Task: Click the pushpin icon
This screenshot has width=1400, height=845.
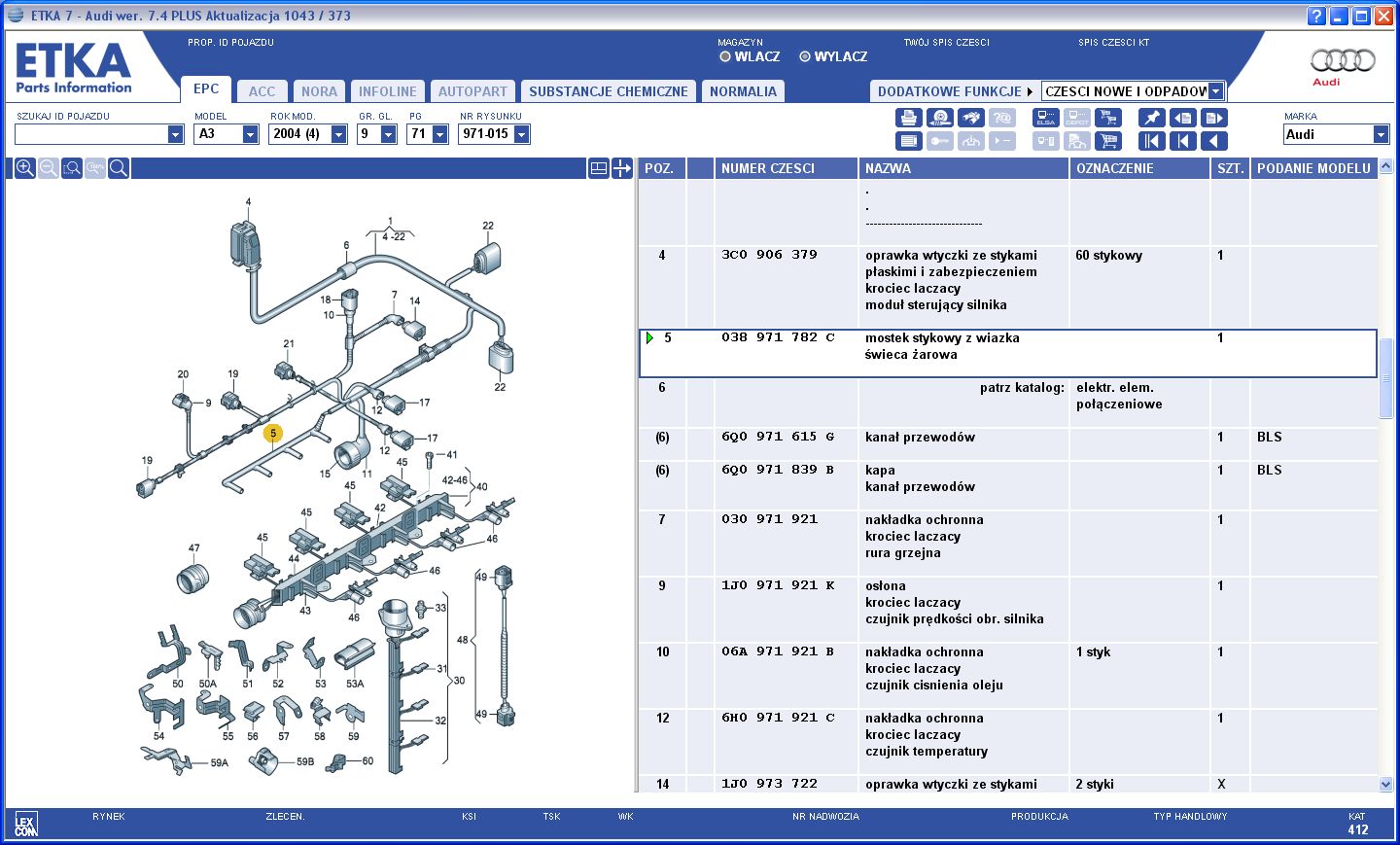Action: tap(1152, 118)
